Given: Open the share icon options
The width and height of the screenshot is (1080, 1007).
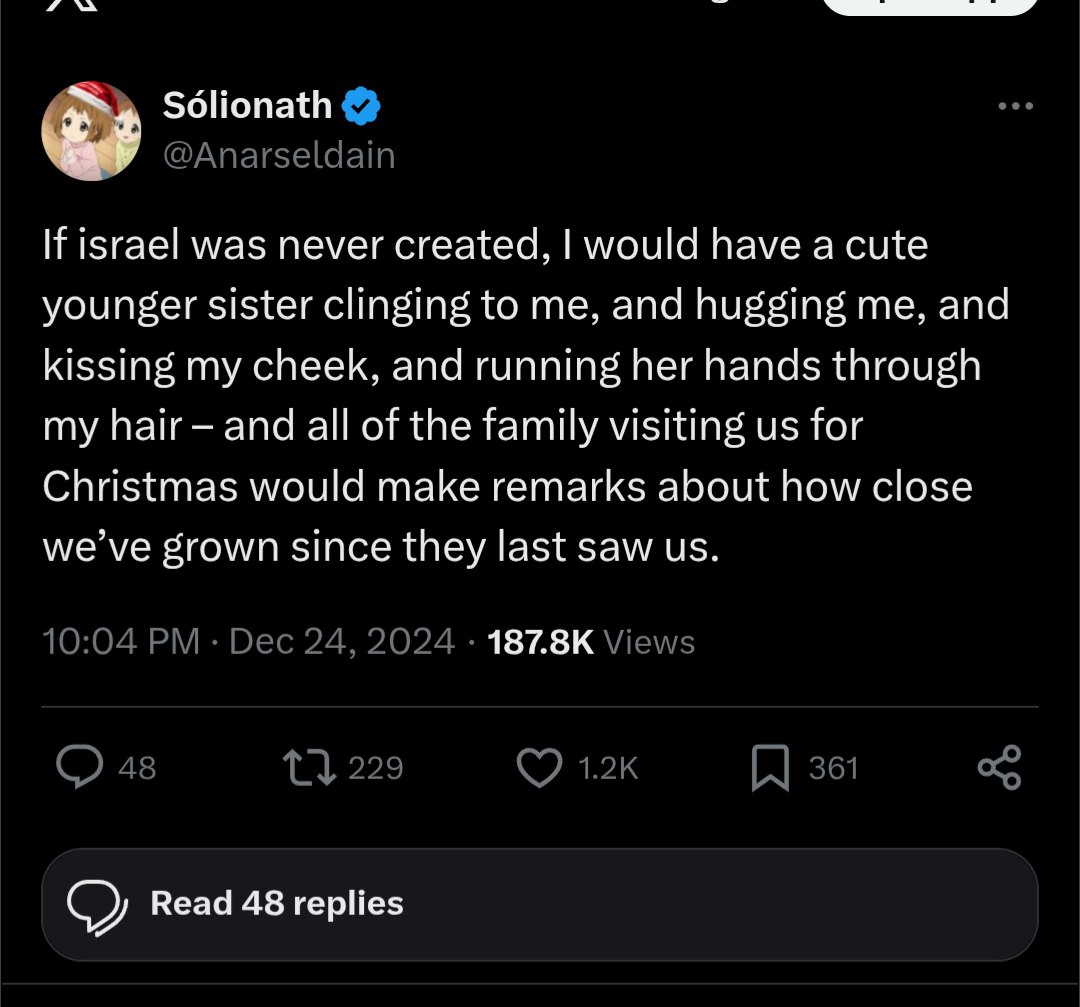Looking at the screenshot, I should point(999,767).
